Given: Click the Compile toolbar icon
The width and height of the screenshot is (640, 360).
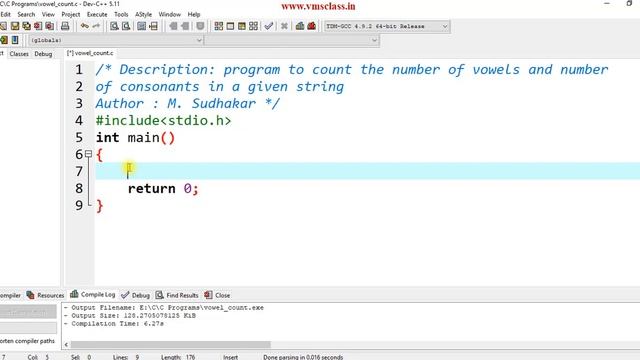Looking at the screenshot, I should point(219,26).
